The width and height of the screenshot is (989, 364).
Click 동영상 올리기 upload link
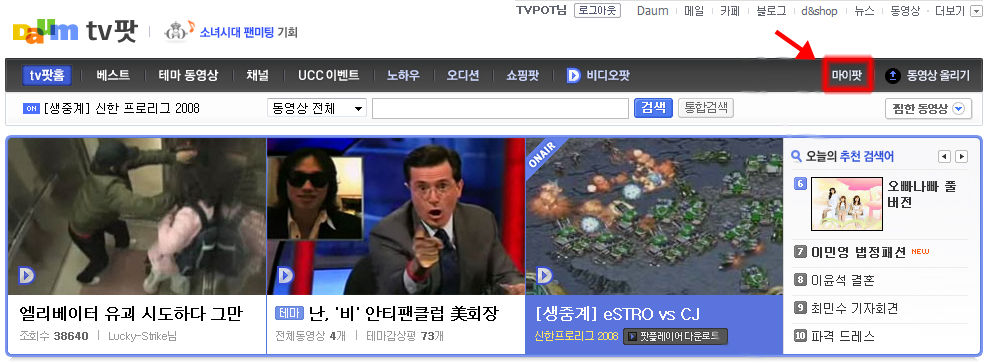[938, 76]
